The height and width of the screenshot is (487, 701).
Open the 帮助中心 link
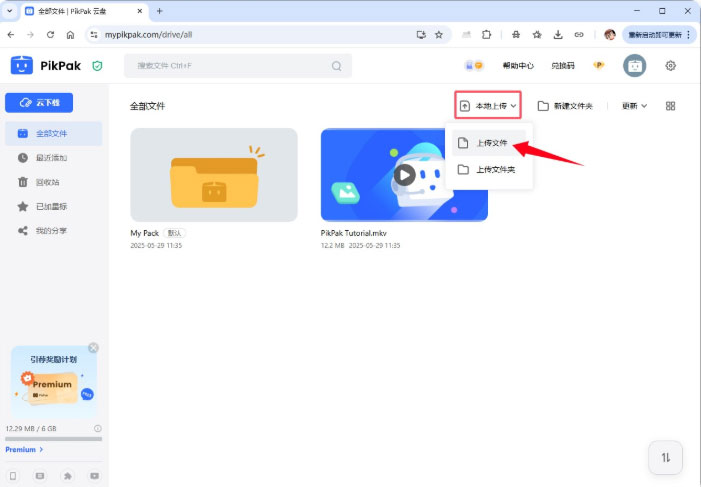point(518,66)
